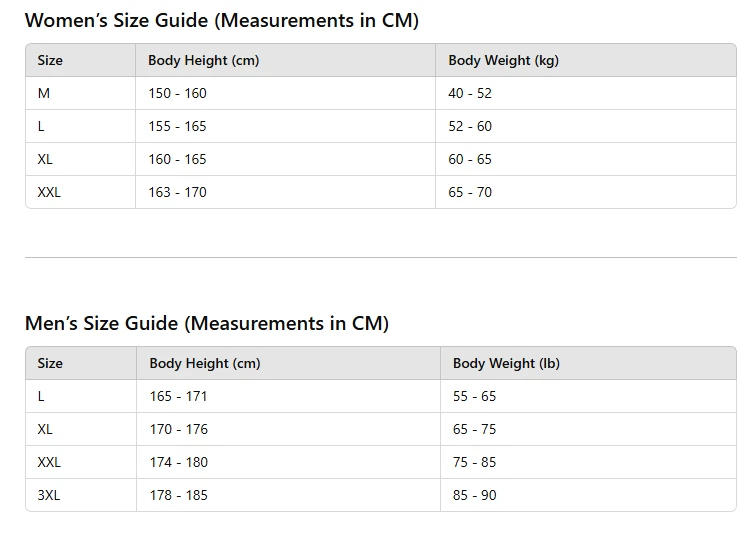Select the 40 - 52 weight cell
This screenshot has width=755, height=543.
[470, 93]
